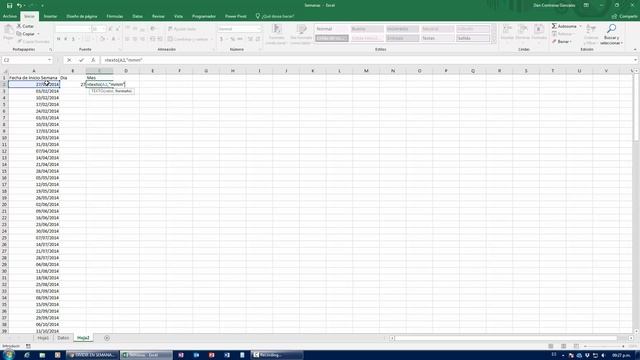
Task: Select the Datos sheet tab
Action: [63, 338]
